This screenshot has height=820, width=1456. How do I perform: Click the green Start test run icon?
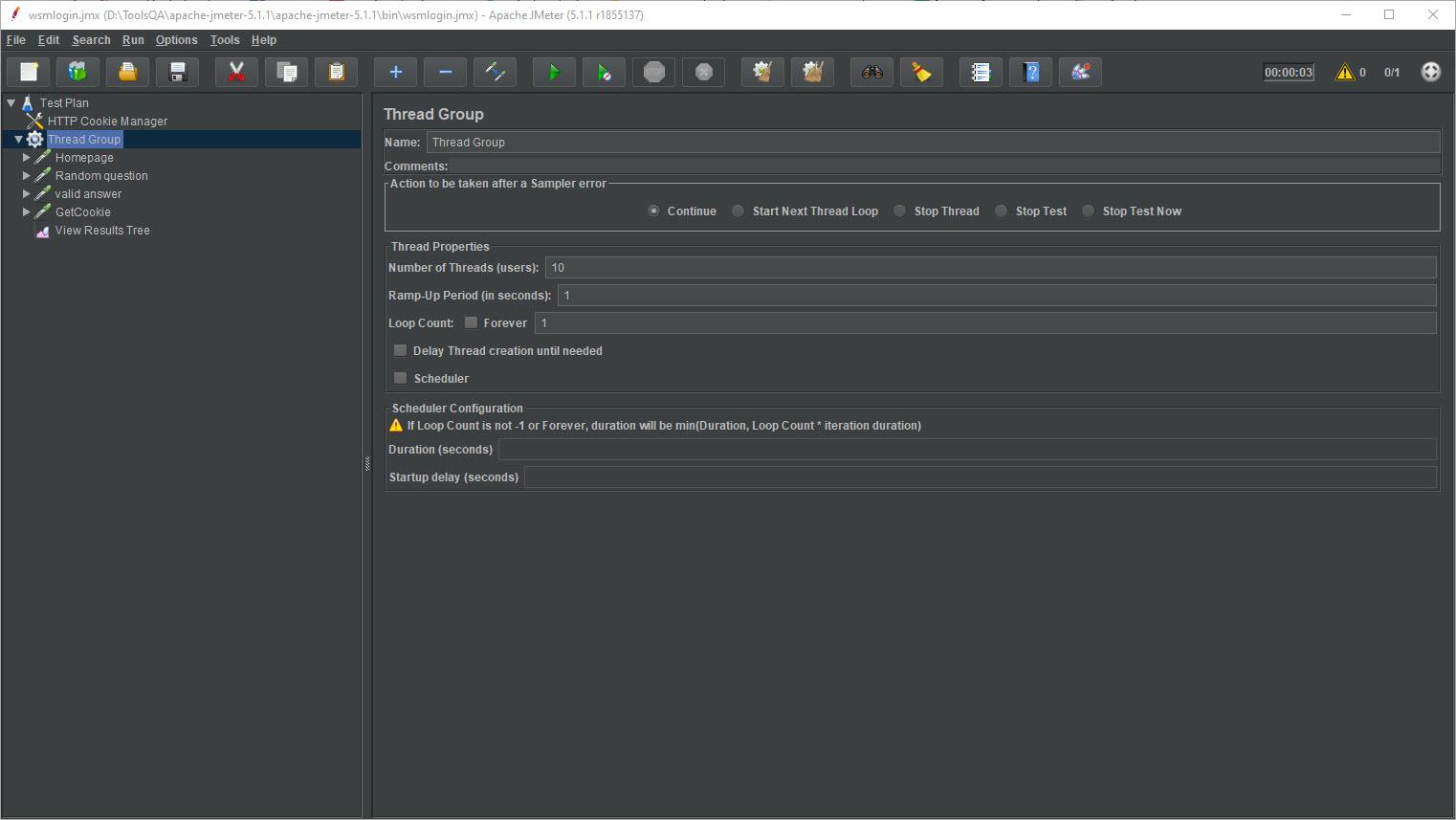click(554, 72)
